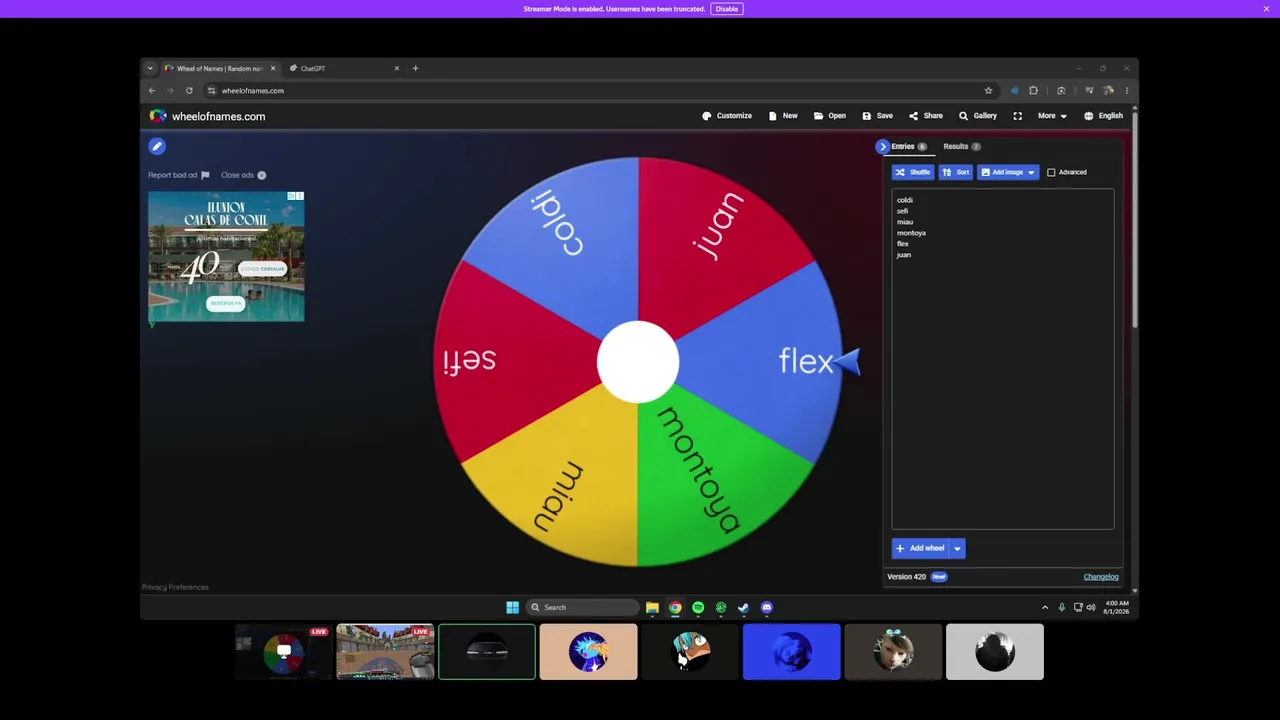The image size is (1280, 720).
Task: Disable Streamer Mode
Action: [x=727, y=9]
